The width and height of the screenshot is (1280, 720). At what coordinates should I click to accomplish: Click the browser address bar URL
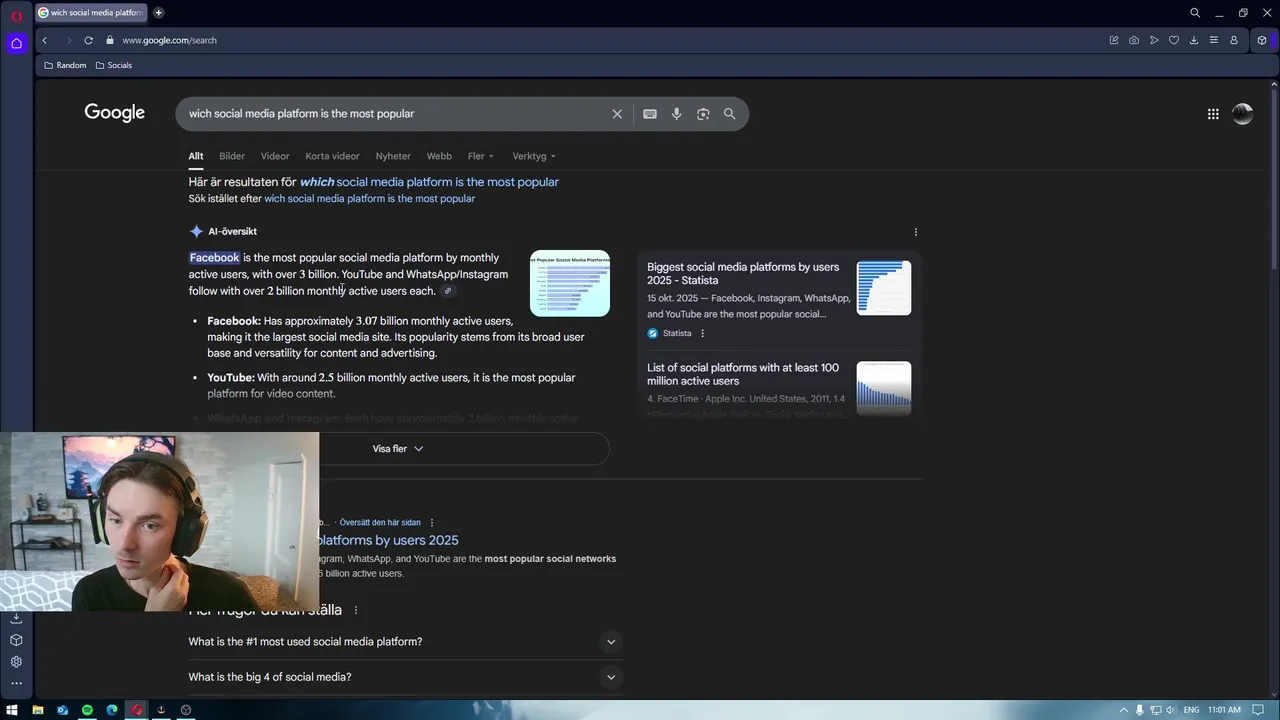click(170, 40)
